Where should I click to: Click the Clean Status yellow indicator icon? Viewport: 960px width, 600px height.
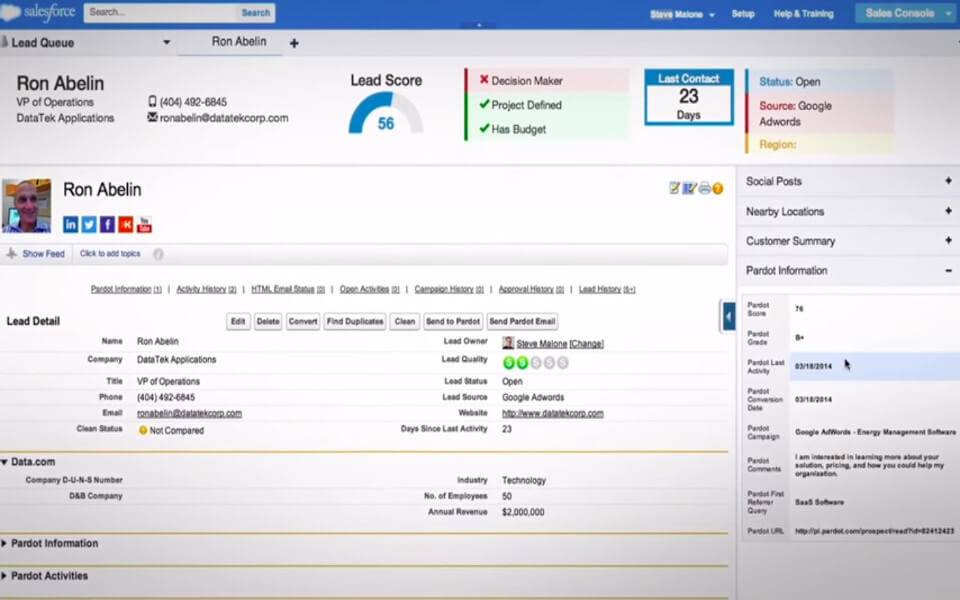pyautogui.click(x=143, y=430)
